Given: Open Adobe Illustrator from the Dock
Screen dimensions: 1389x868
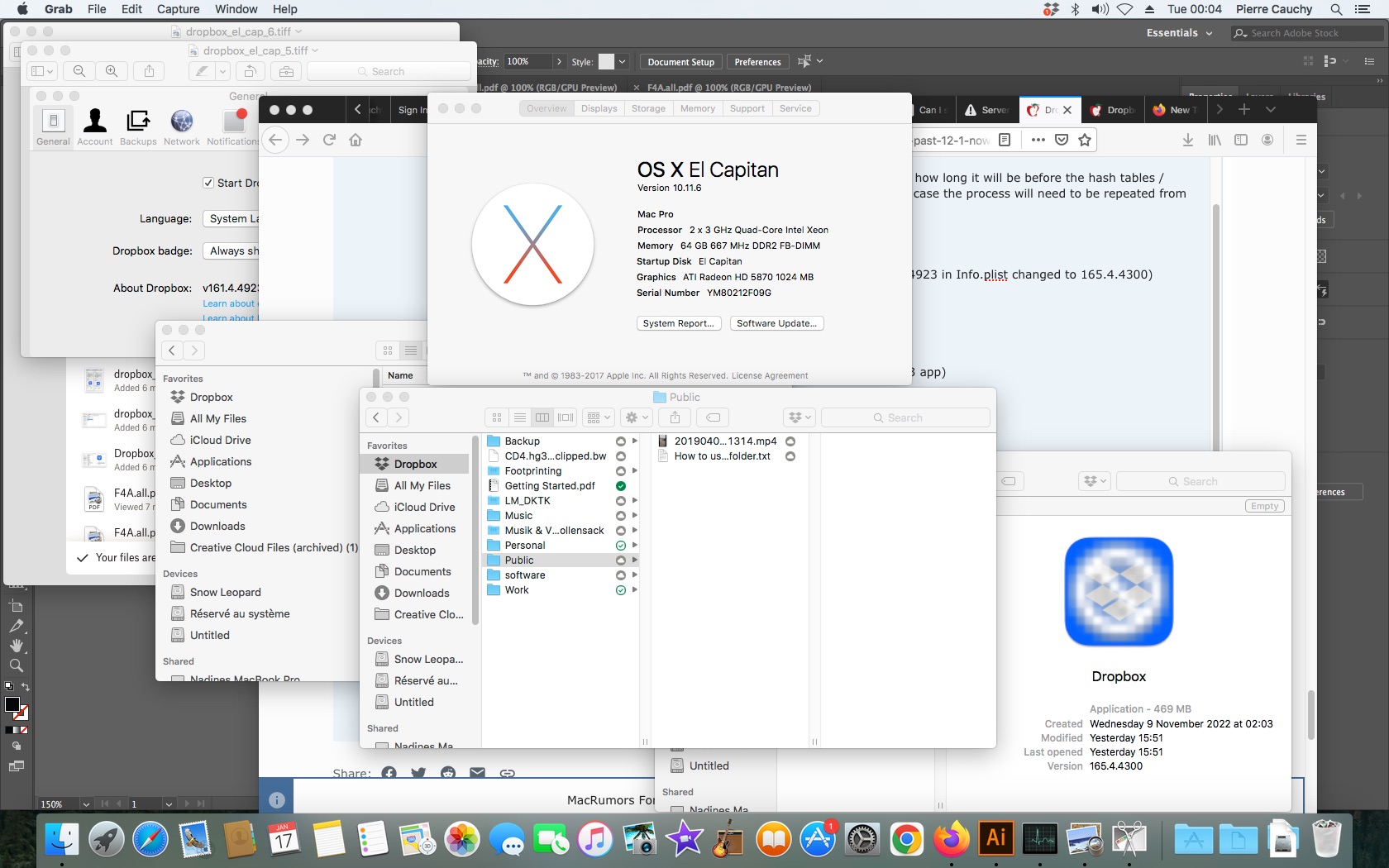Looking at the screenshot, I should 995,840.
